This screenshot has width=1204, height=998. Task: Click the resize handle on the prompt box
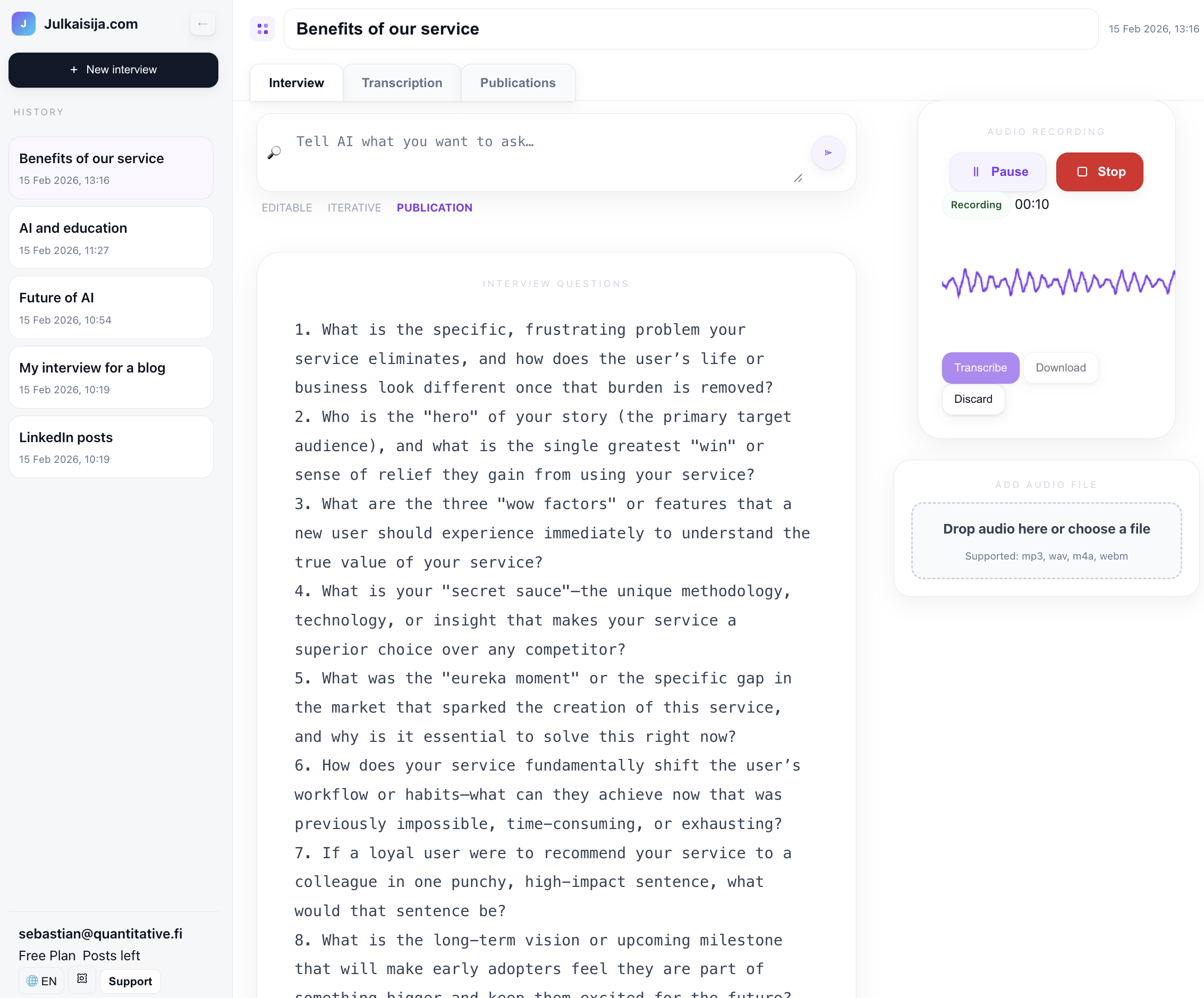(x=799, y=179)
